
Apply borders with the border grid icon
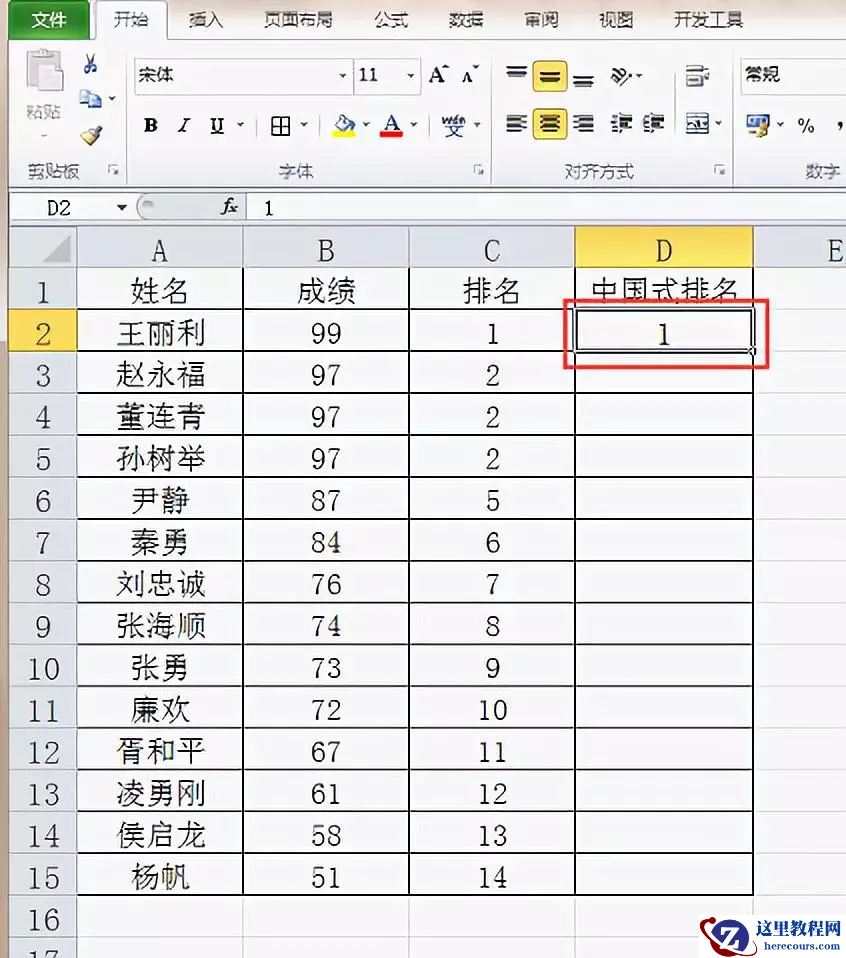(280, 126)
